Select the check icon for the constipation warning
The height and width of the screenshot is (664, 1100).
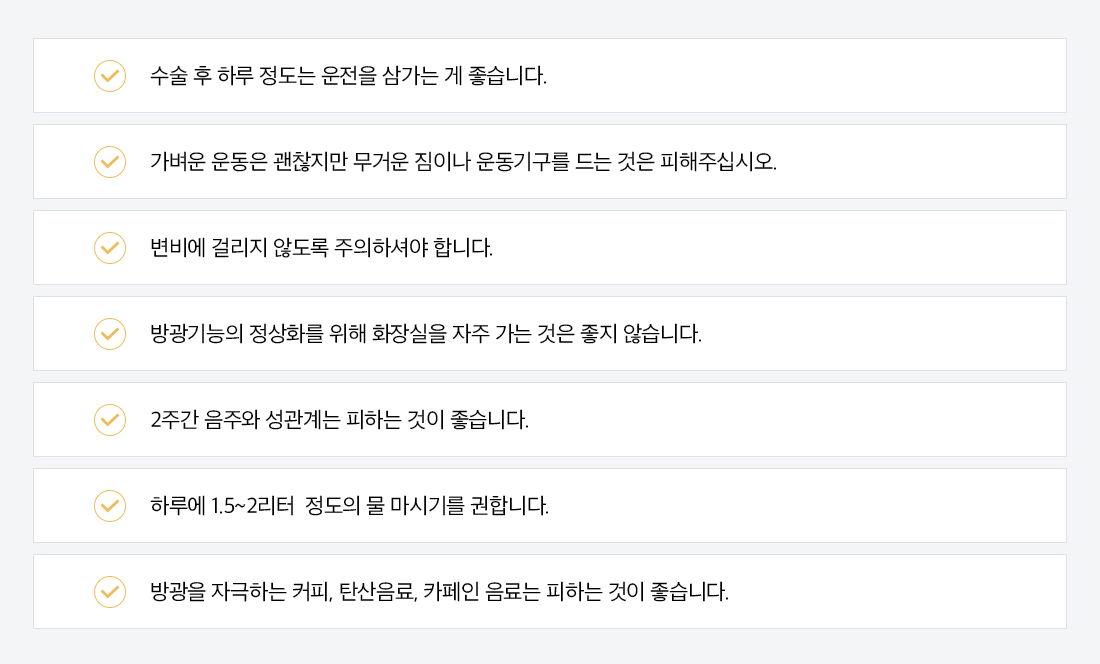click(x=110, y=248)
